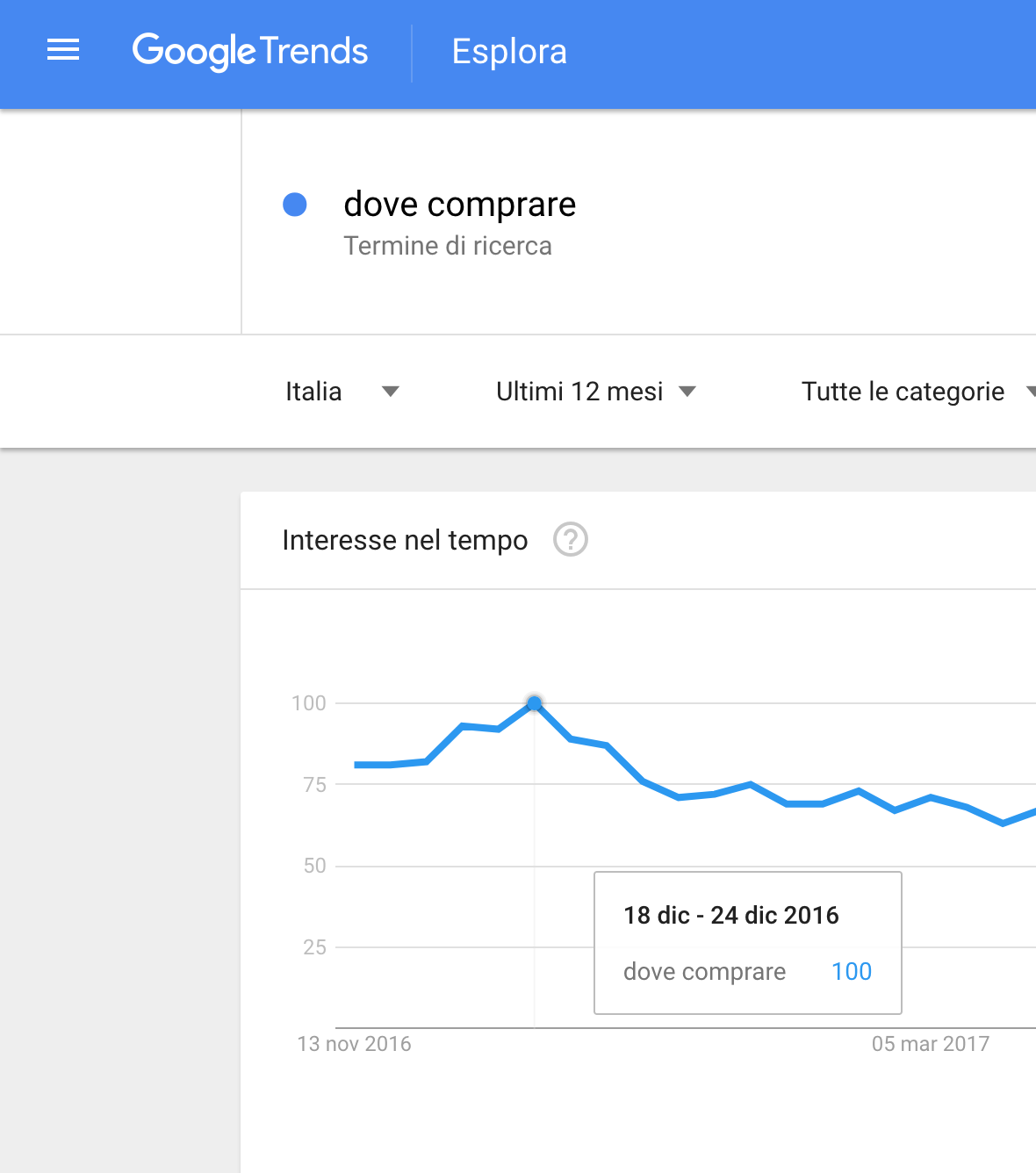Click the 13 nov 2016 axis label
1036x1173 pixels.
tap(355, 1044)
